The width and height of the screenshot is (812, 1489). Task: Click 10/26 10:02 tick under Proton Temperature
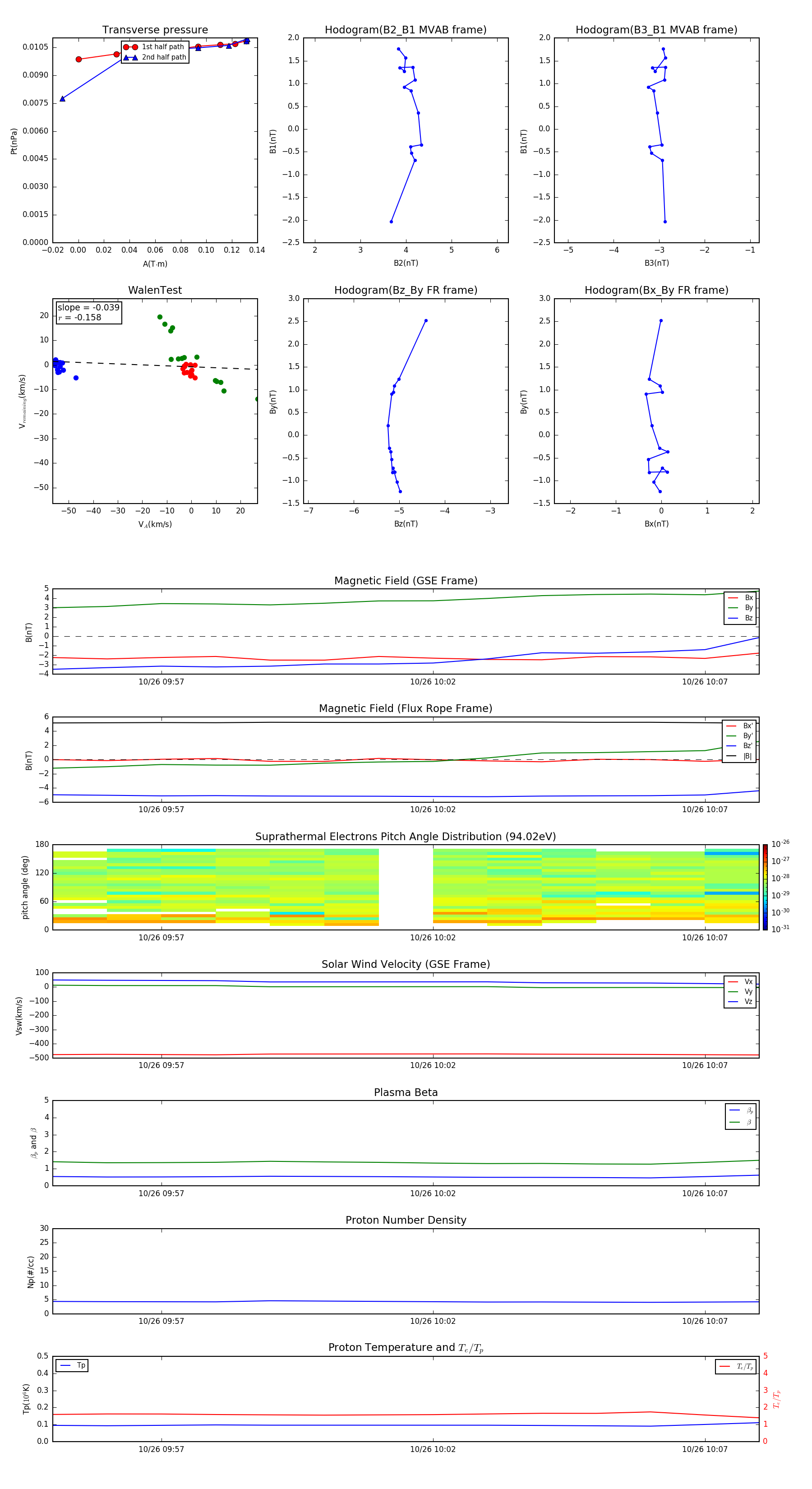[433, 1449]
